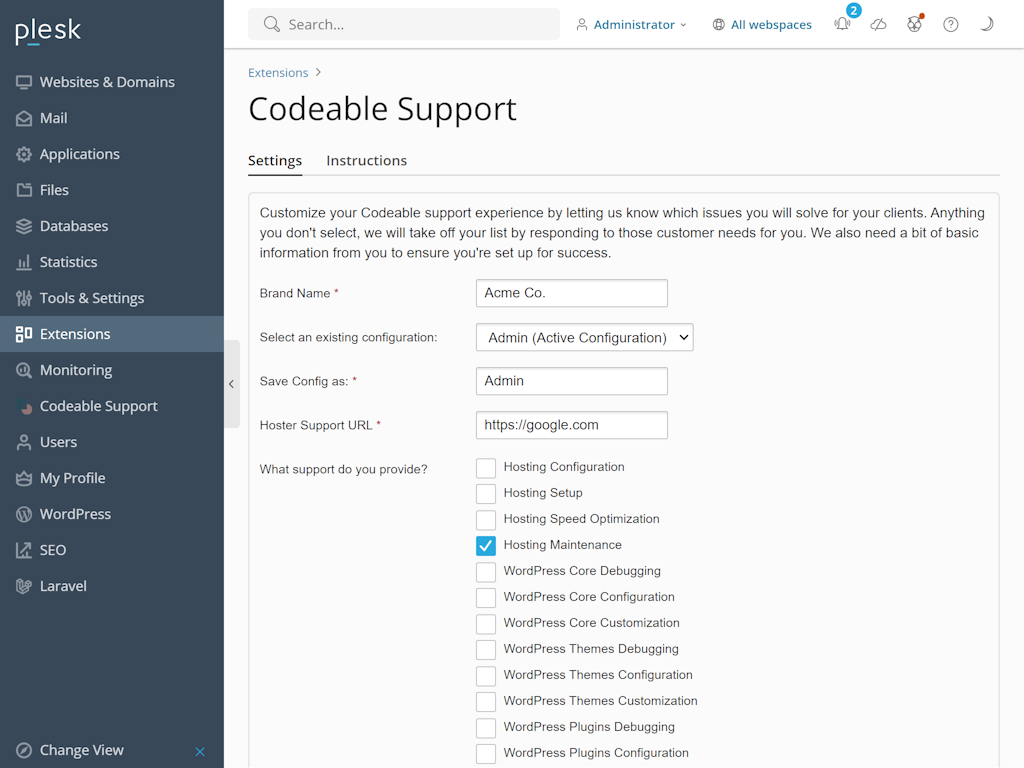Switch to the Instructions tab

(366, 161)
